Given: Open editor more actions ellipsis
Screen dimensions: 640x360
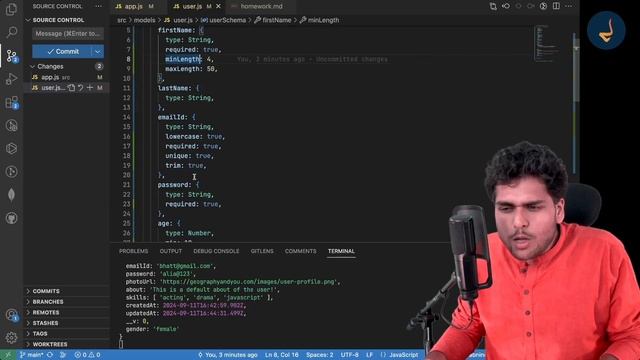Looking at the screenshot, I should pos(569,6).
